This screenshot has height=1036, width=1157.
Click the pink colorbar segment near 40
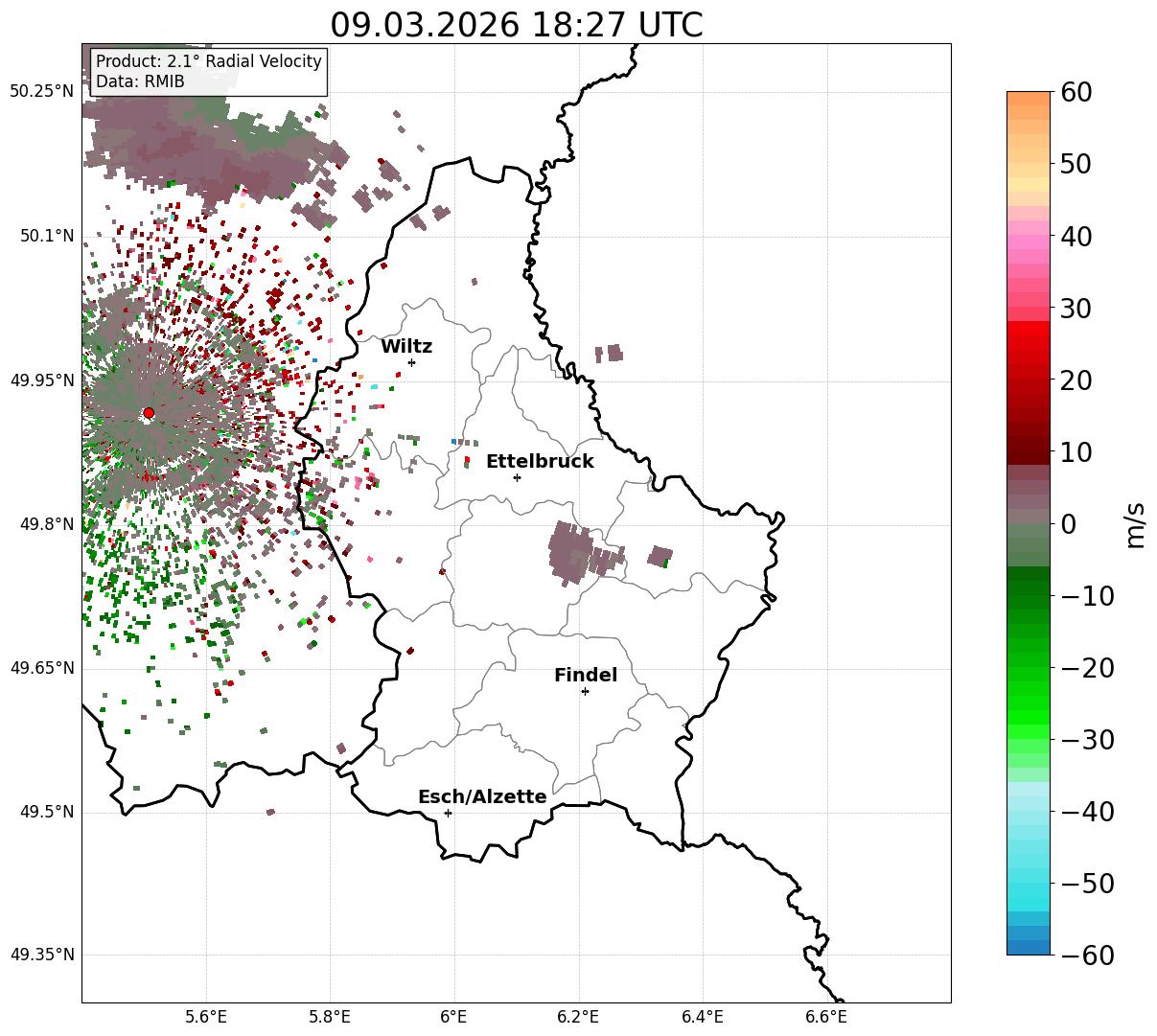click(x=1029, y=242)
